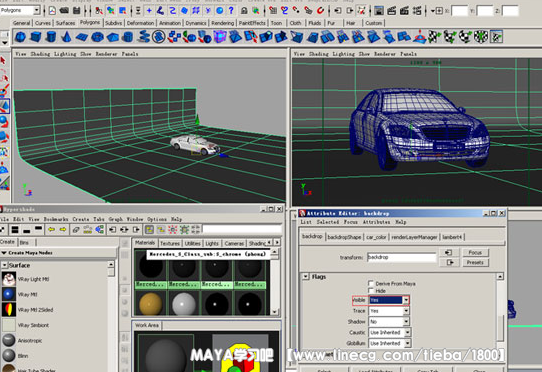
Task: Switch to the car_color tab
Action: [x=376, y=237]
